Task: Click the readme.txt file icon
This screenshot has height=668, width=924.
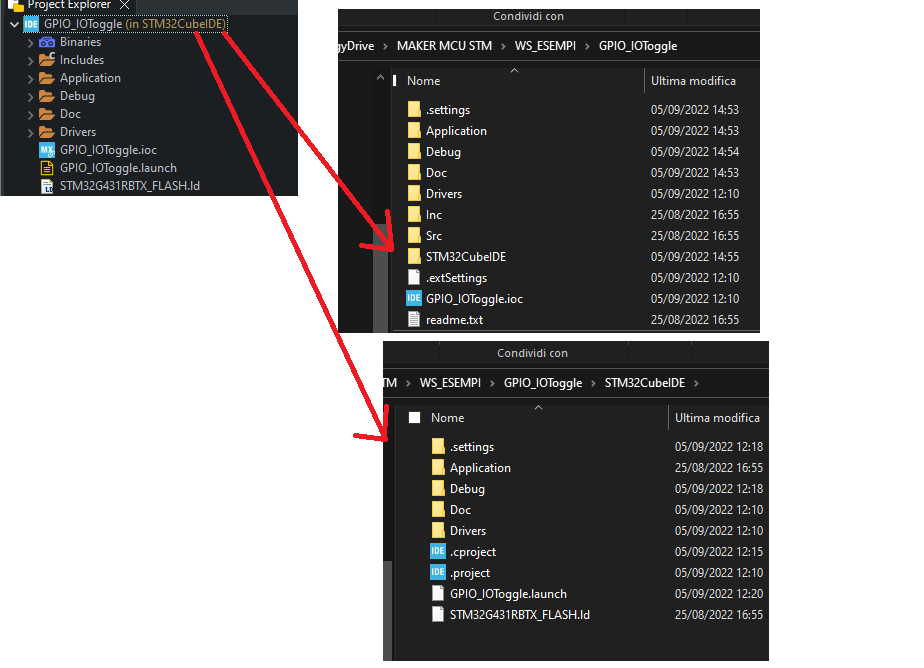Action: 414,320
